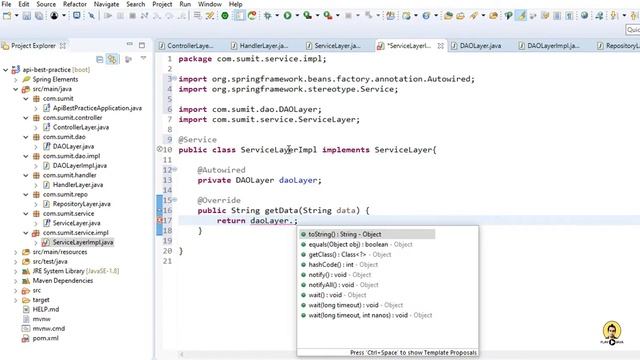The image size is (640, 360).
Task: Click the Search flashlight toolbar icon
Action: (x=473, y=16)
